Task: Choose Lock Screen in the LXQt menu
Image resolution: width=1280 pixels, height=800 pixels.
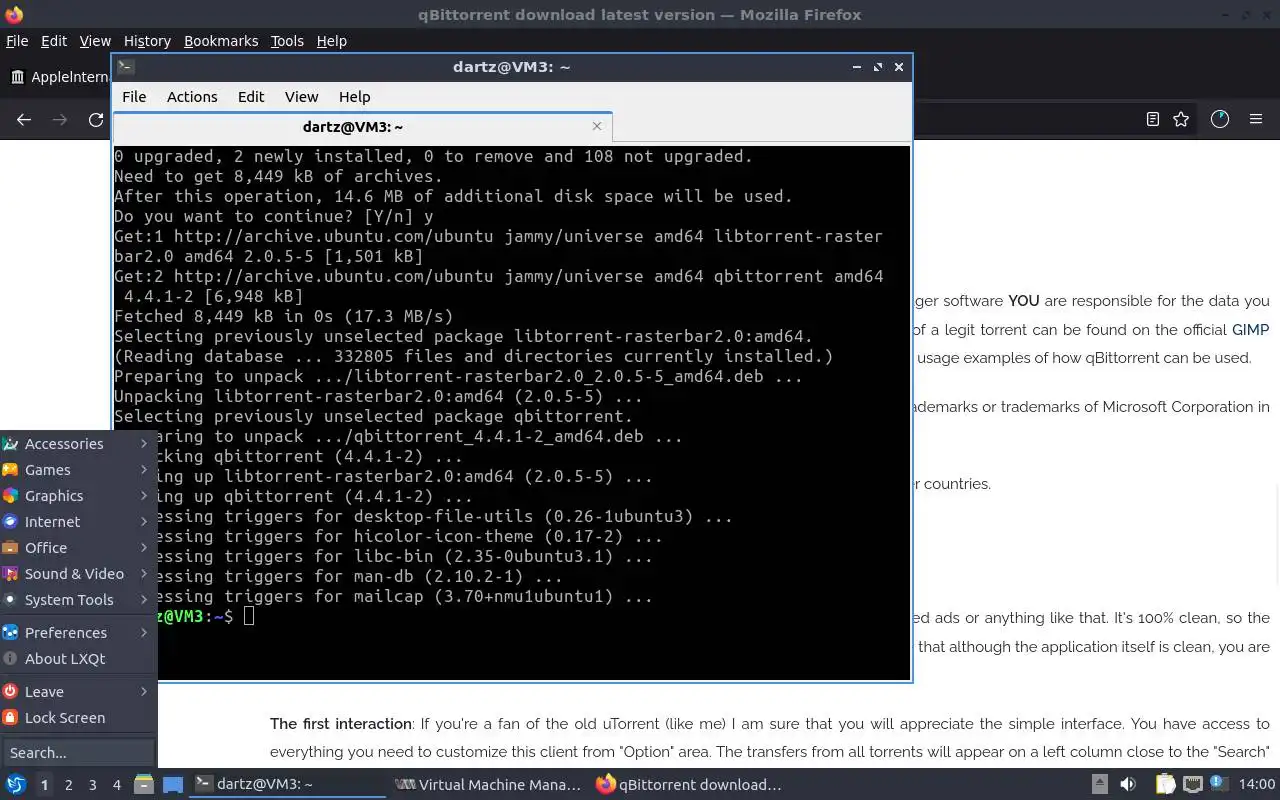Action: pyautogui.click(x=78, y=717)
